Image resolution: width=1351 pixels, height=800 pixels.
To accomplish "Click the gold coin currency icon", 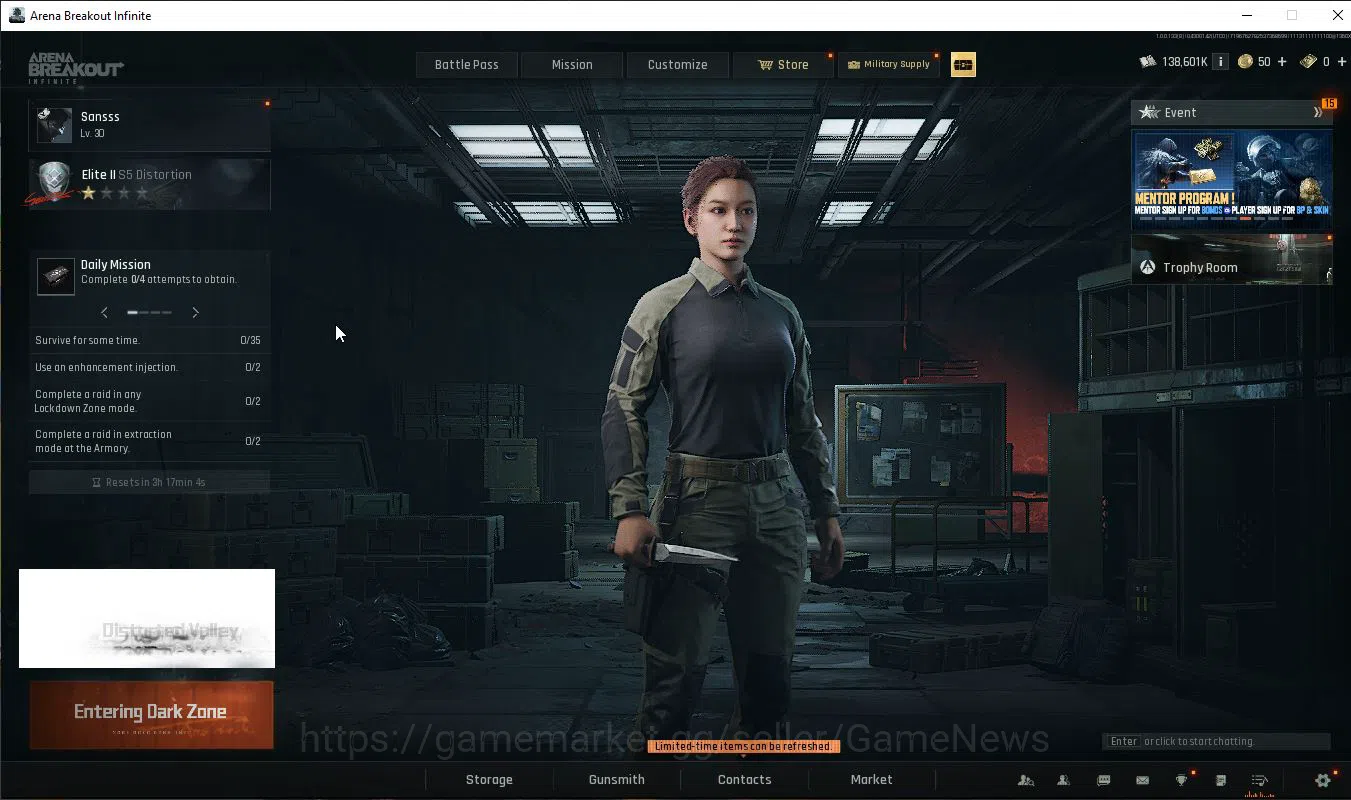I will (x=1245, y=62).
